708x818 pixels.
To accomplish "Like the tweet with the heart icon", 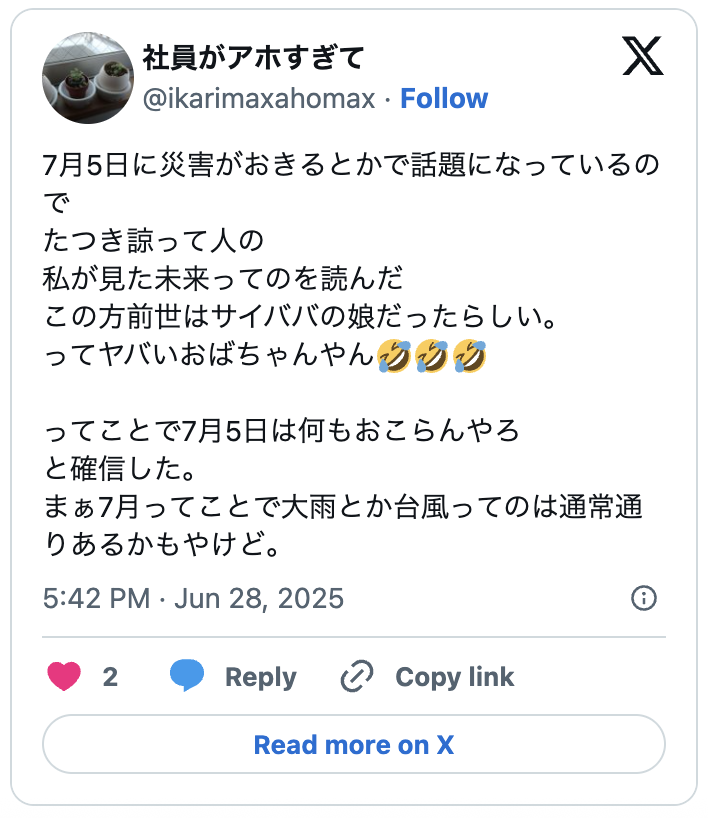I will pyautogui.click(x=64, y=677).
